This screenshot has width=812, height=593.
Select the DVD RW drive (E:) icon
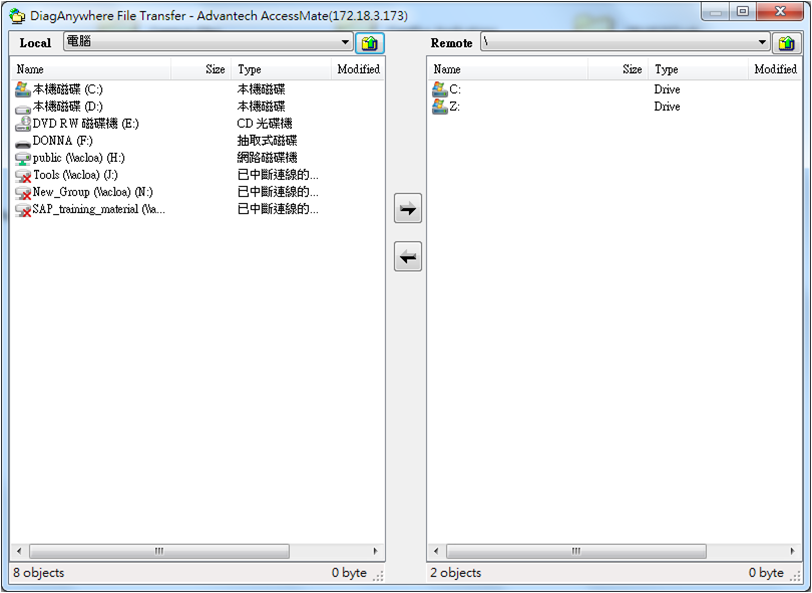coord(23,124)
